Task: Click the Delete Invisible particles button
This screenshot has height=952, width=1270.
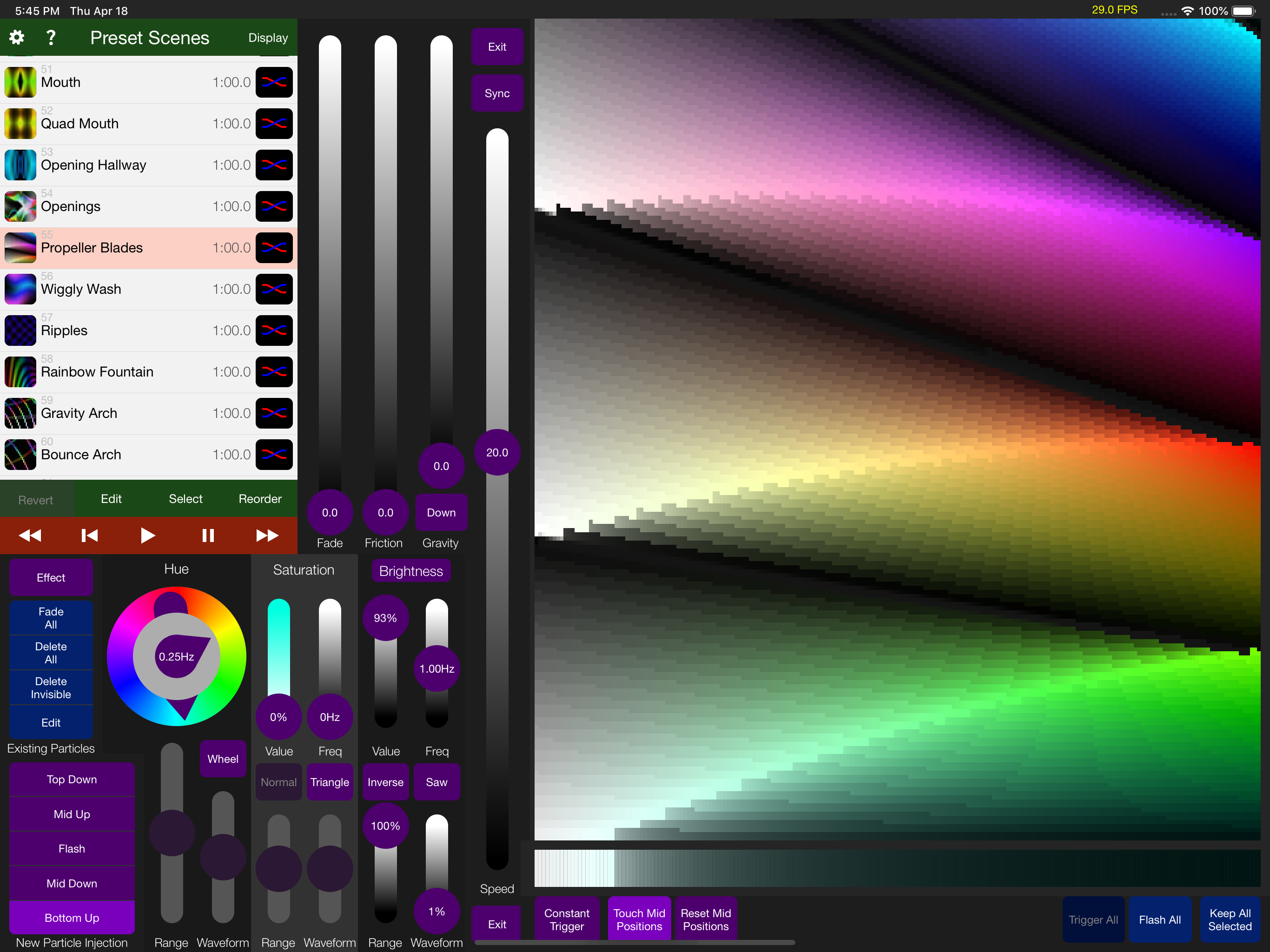Action: [x=51, y=688]
